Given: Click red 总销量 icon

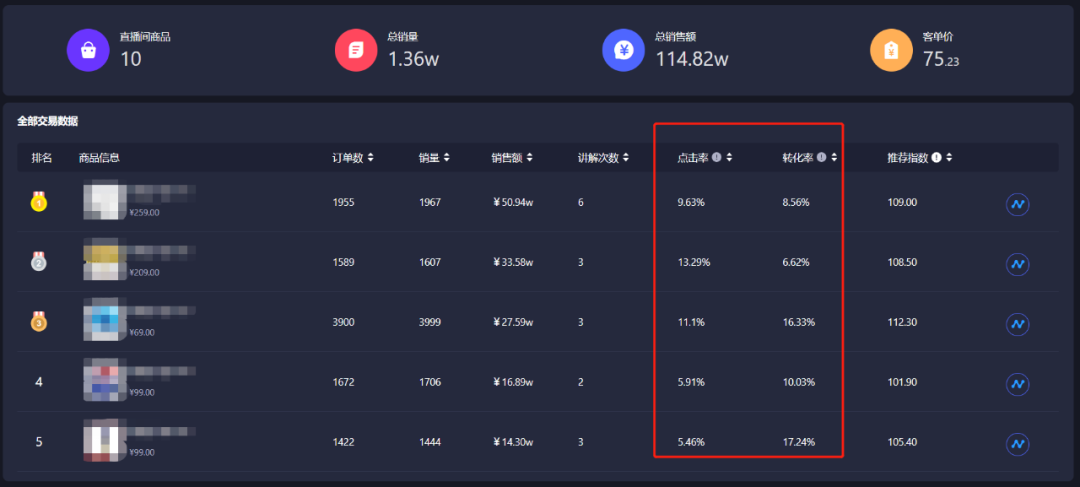Looking at the screenshot, I should (356, 50).
